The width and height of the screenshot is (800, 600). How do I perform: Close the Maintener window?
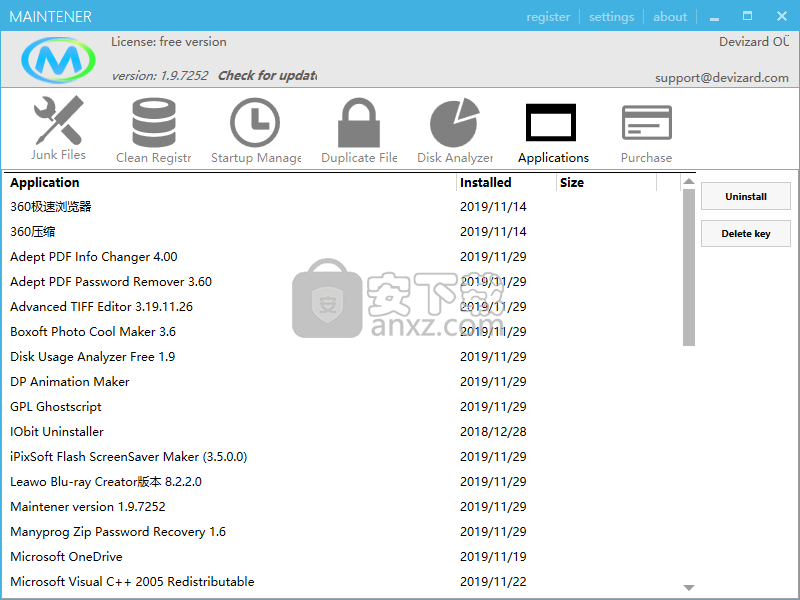coord(782,16)
